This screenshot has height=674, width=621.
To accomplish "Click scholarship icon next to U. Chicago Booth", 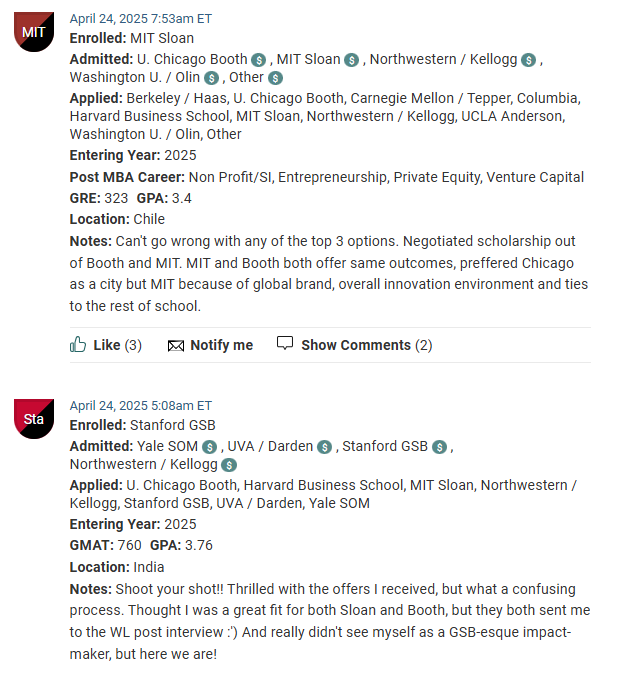I will click(259, 60).
